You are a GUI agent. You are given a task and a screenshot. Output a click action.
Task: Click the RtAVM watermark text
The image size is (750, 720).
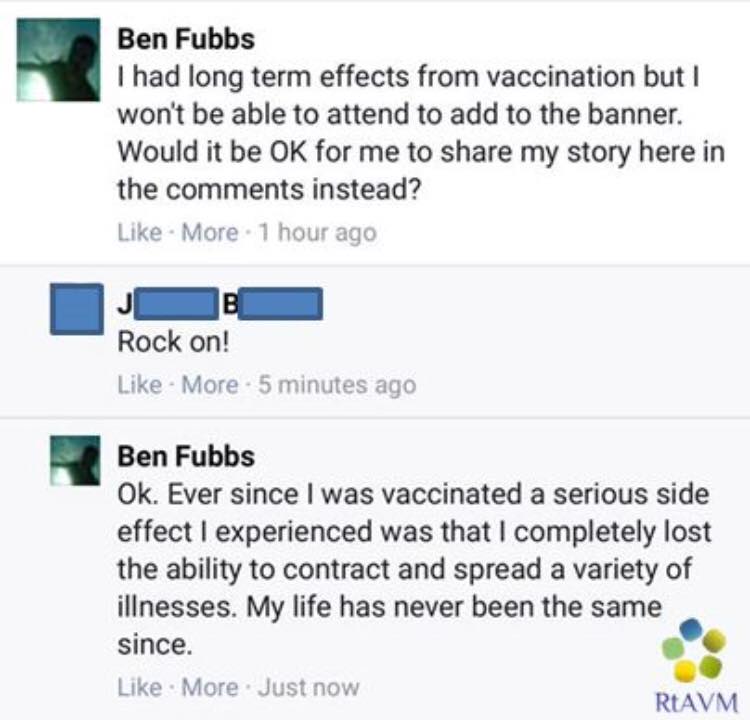(x=696, y=702)
